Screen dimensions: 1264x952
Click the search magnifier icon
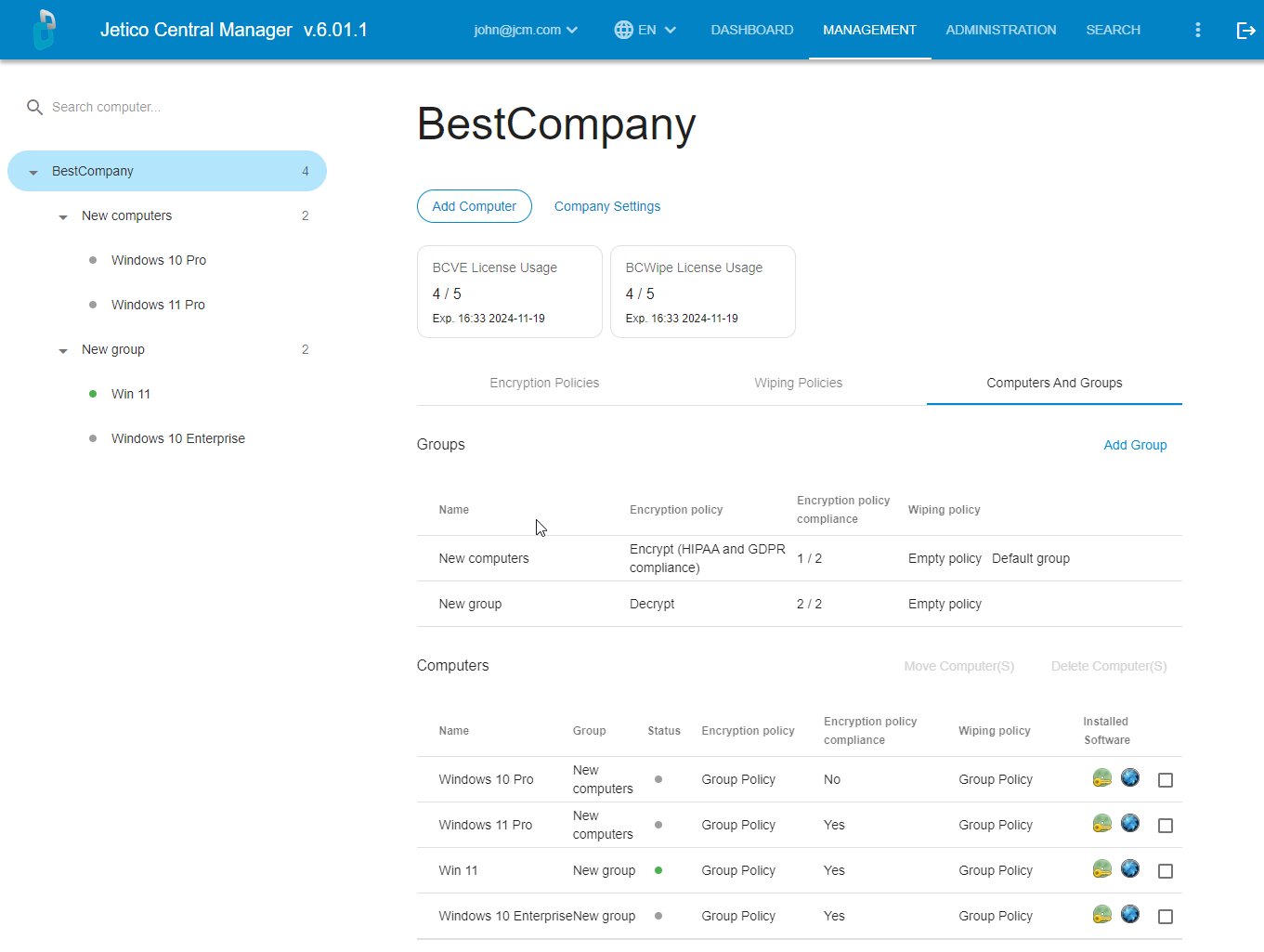tap(34, 107)
